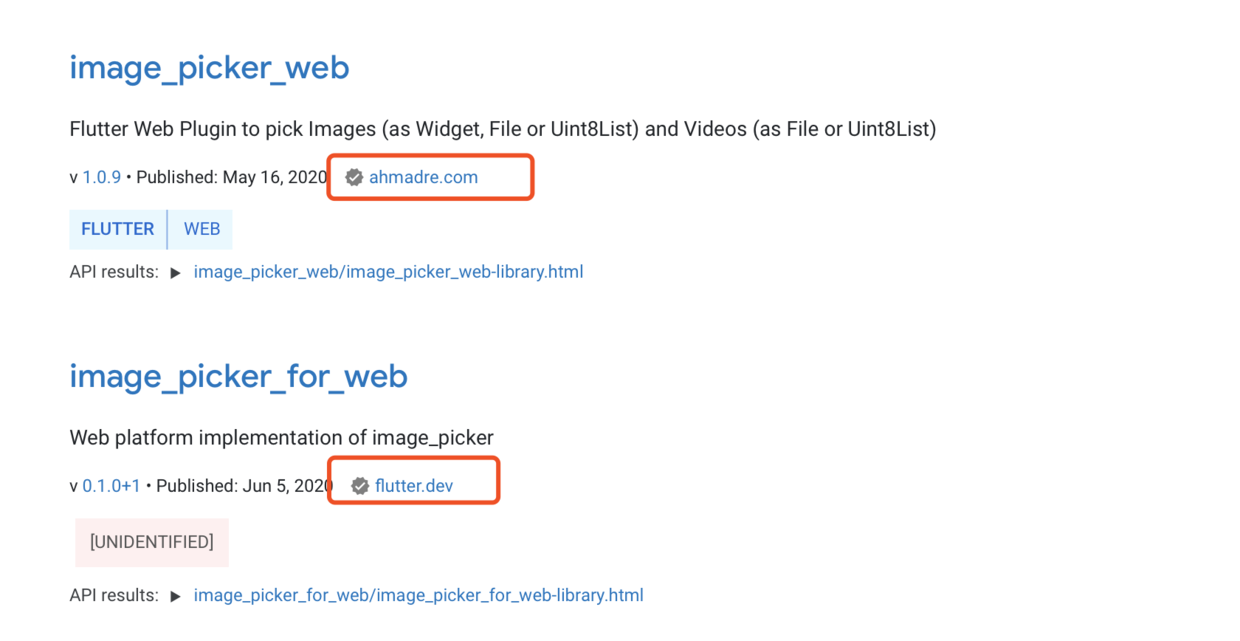
Task: Click the first 'API results:' label
Action: click(x=114, y=272)
